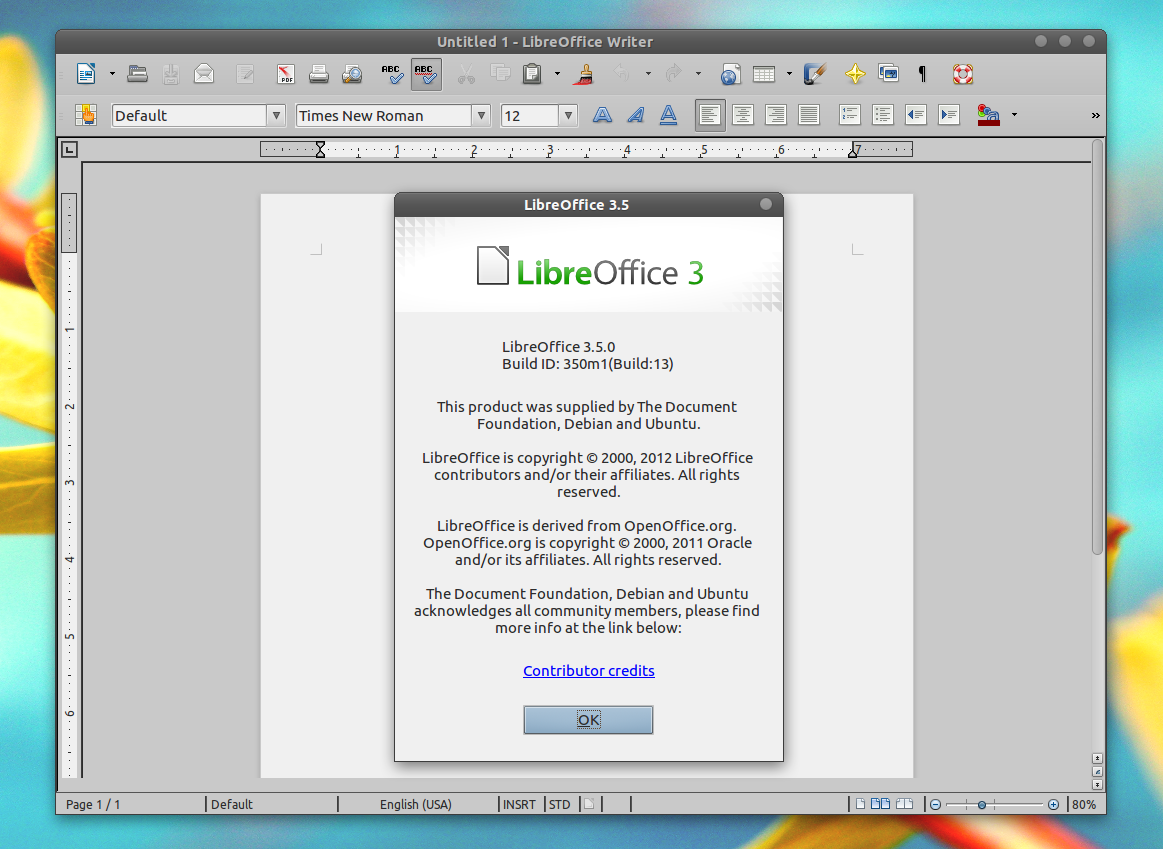1163x849 pixels.
Task: Toggle Bold formatting
Action: pyautogui.click(x=602, y=115)
